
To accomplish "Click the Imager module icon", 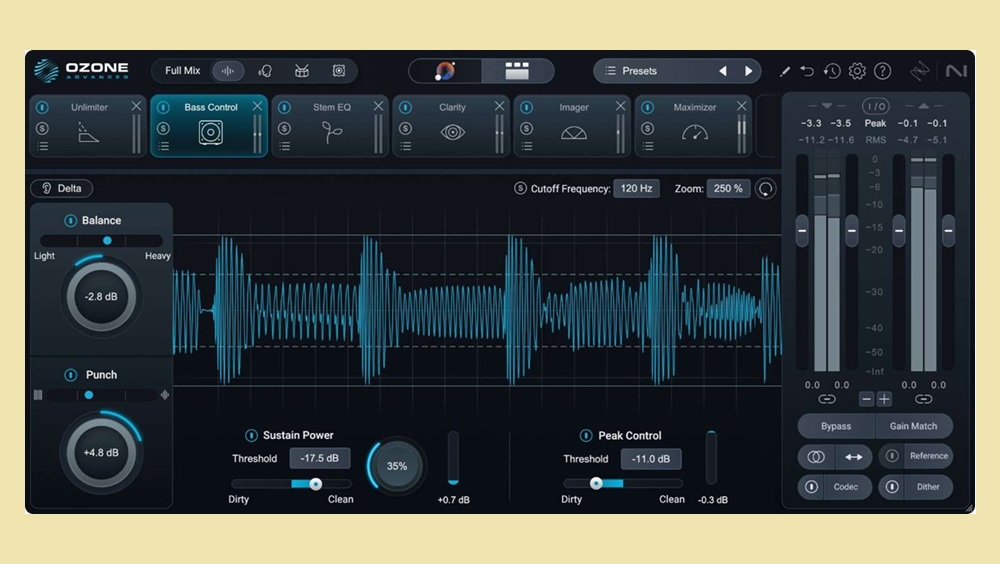I will pos(574,132).
